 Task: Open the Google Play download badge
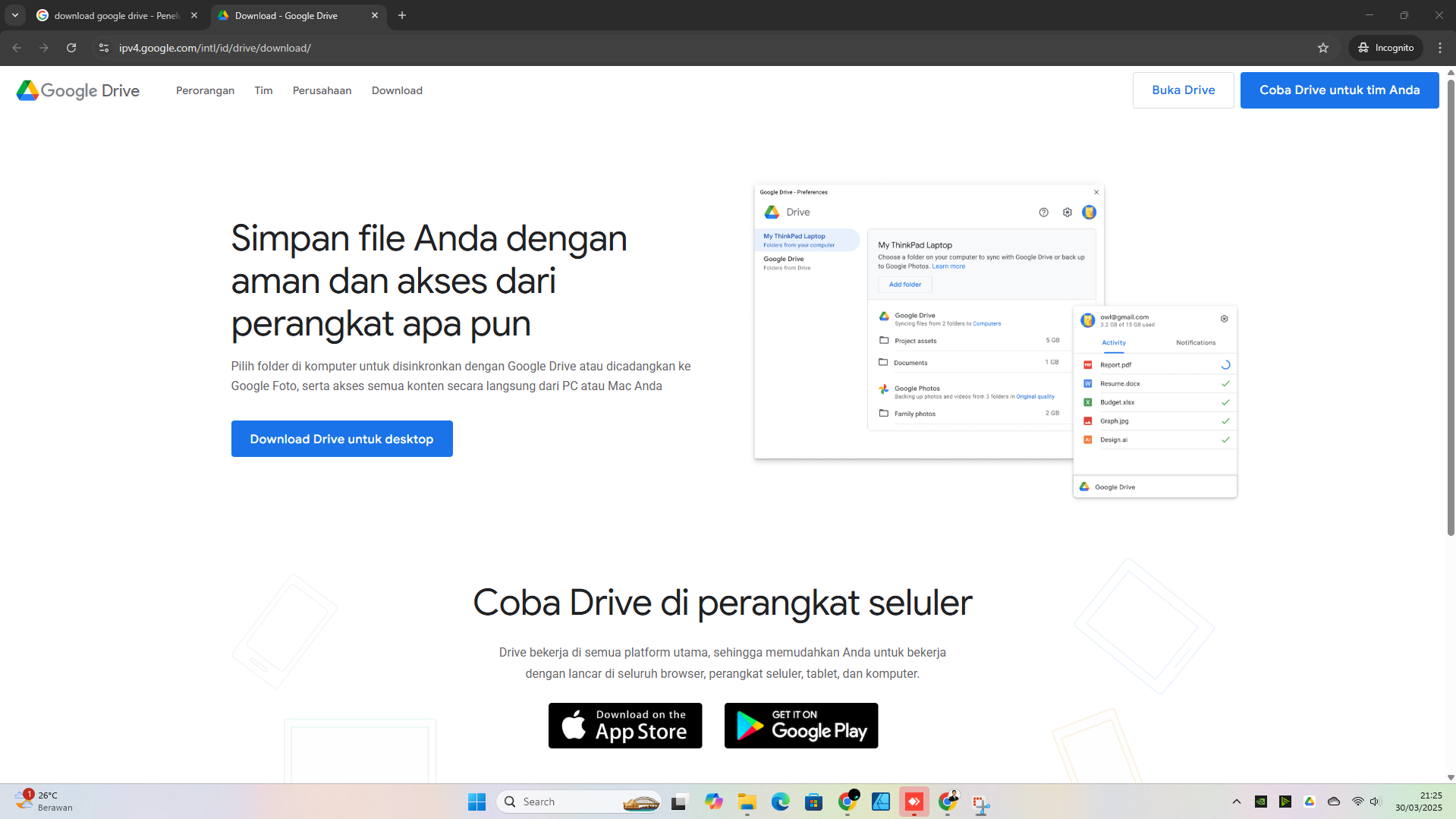801,726
